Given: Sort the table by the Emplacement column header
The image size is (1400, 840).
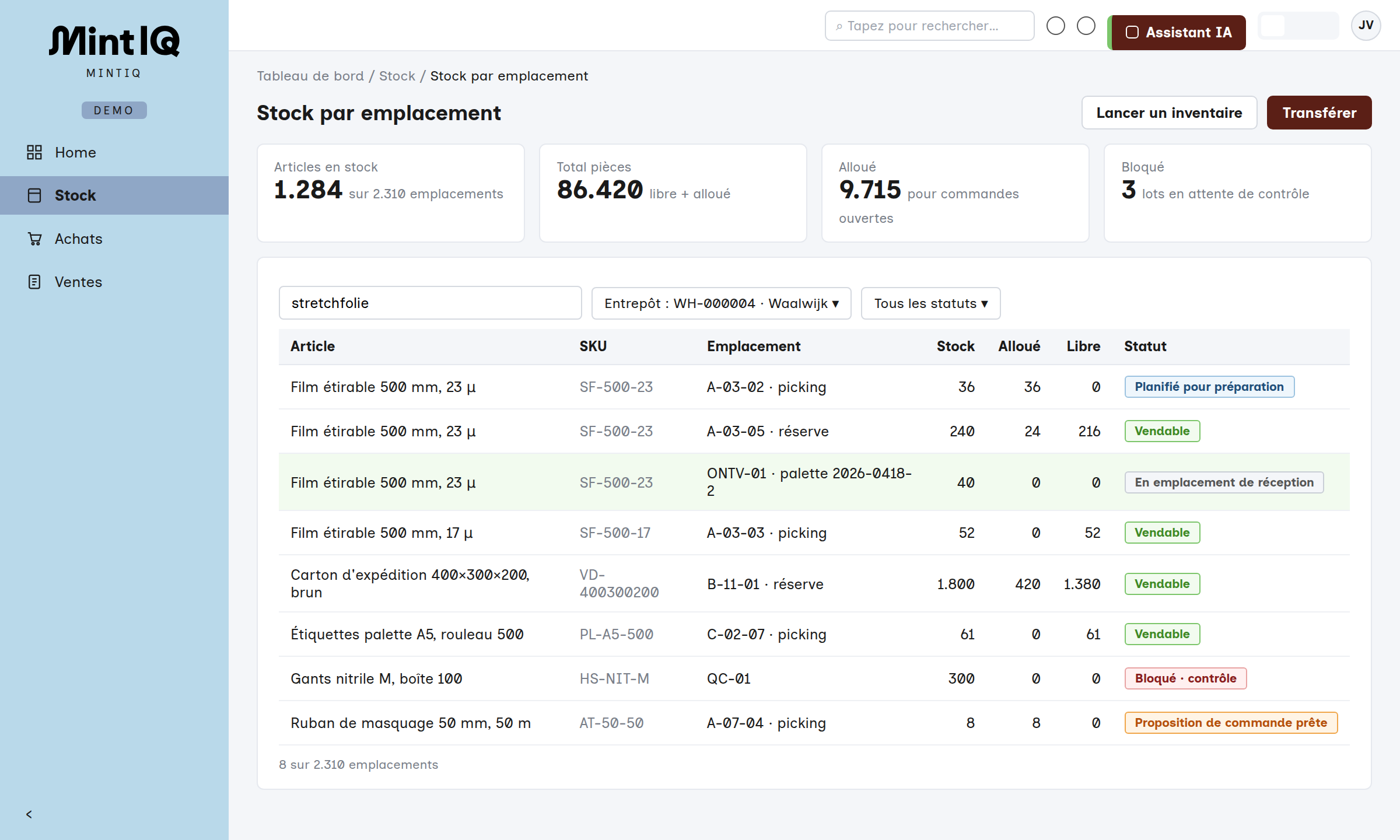Looking at the screenshot, I should click(x=754, y=346).
